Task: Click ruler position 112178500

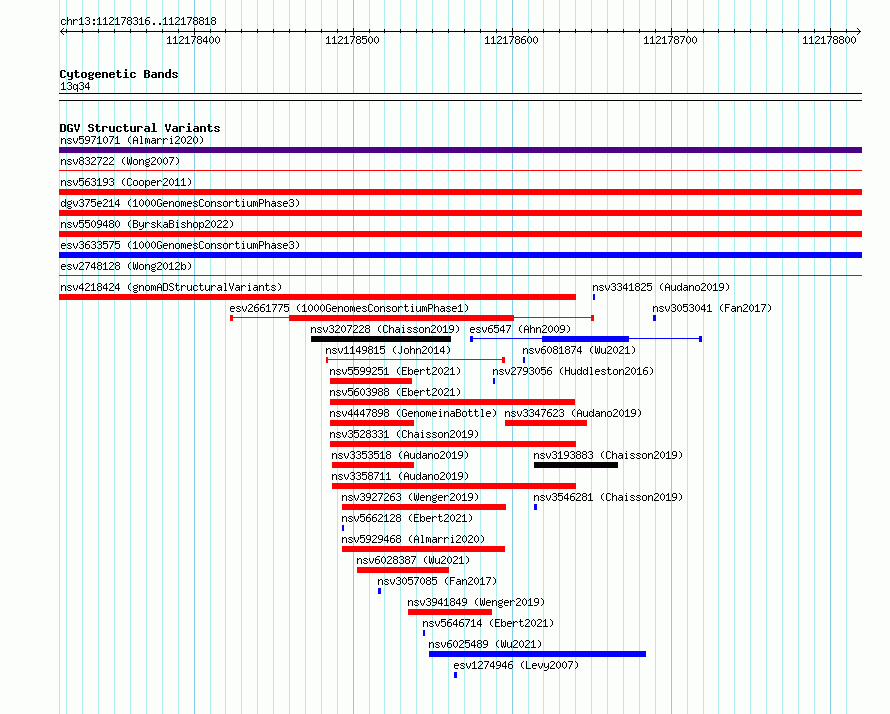Action: pos(352,40)
